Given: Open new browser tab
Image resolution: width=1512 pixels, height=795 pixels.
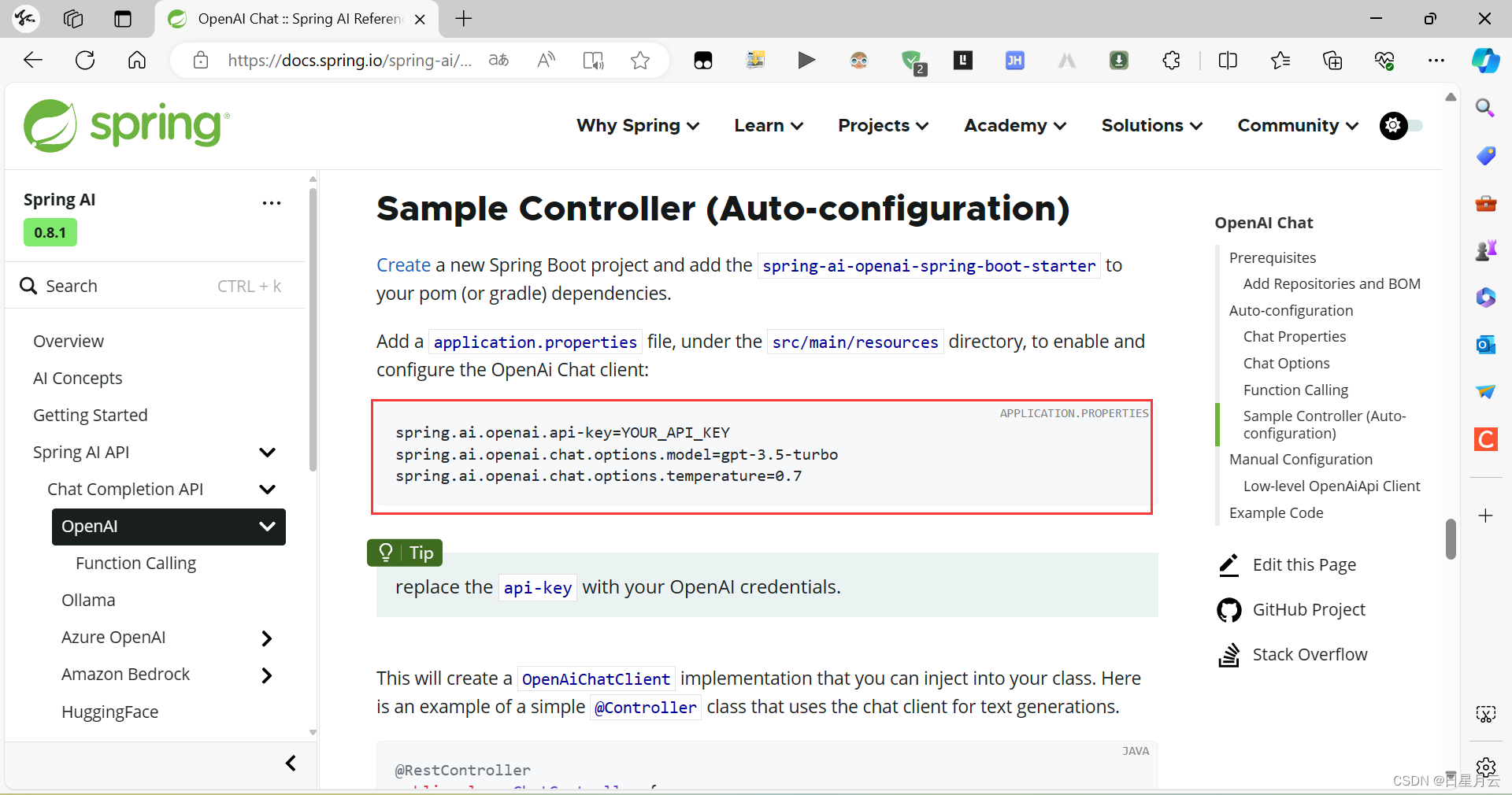Looking at the screenshot, I should (464, 19).
